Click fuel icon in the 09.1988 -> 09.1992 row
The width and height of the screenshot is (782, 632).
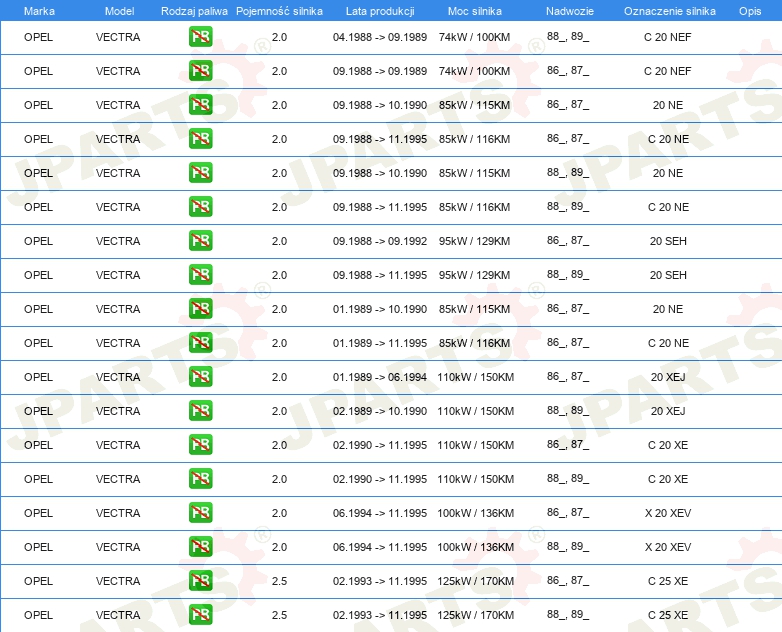pyautogui.click(x=200, y=240)
